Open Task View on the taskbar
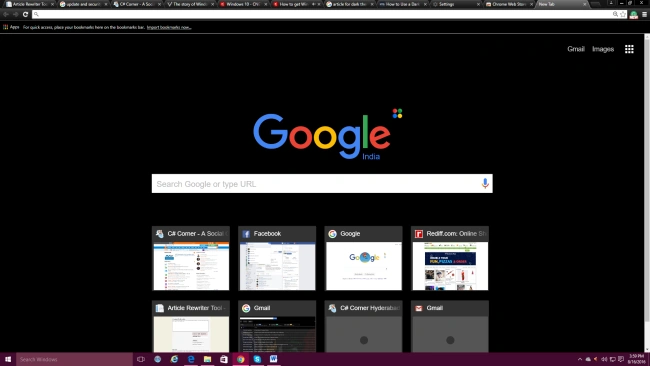650x366 pixels. coord(141,359)
